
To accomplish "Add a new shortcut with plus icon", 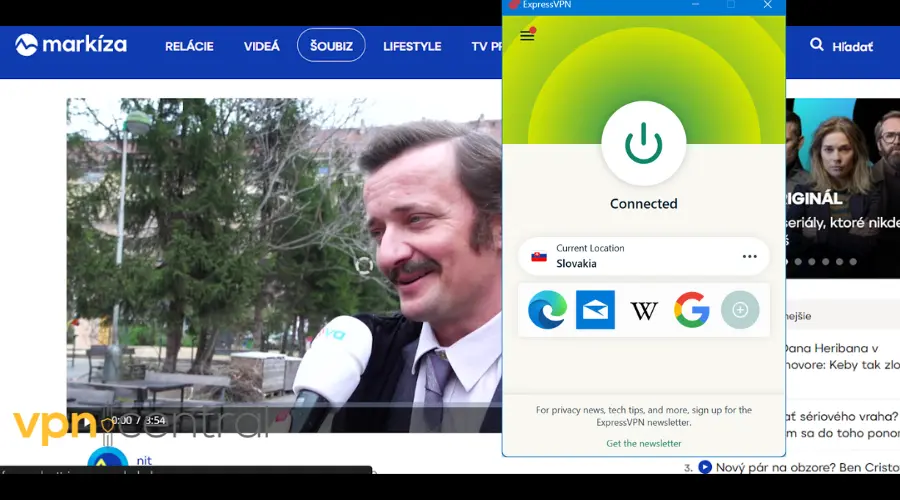I will (x=740, y=310).
